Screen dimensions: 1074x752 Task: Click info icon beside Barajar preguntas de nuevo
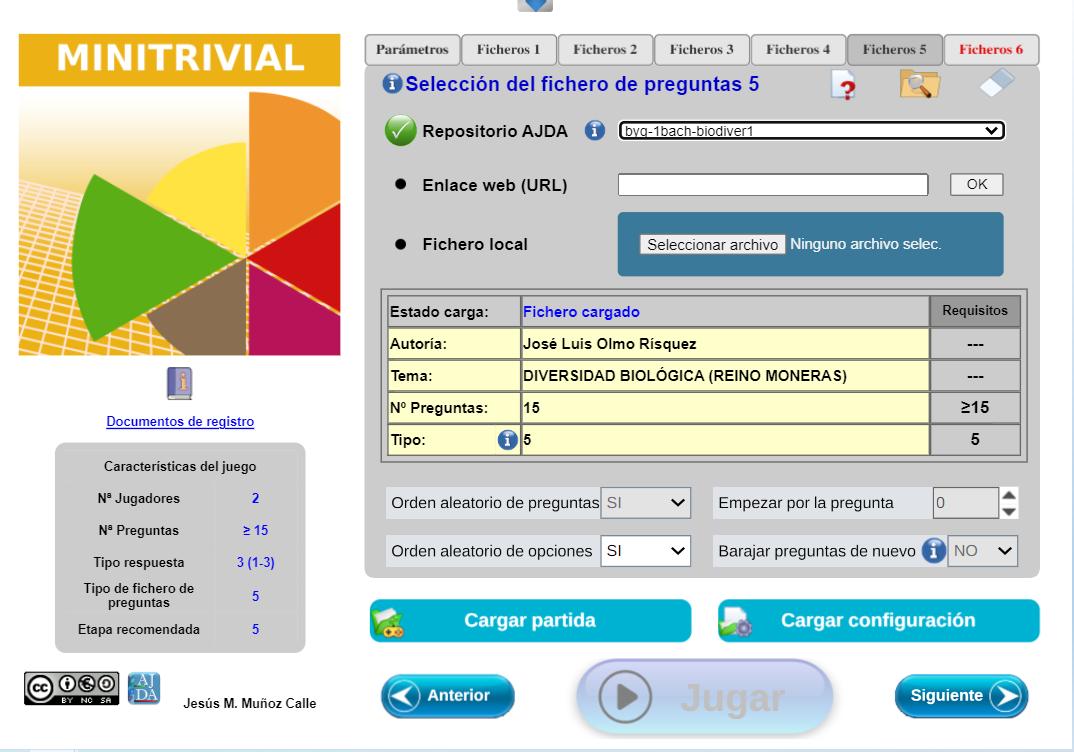(933, 551)
